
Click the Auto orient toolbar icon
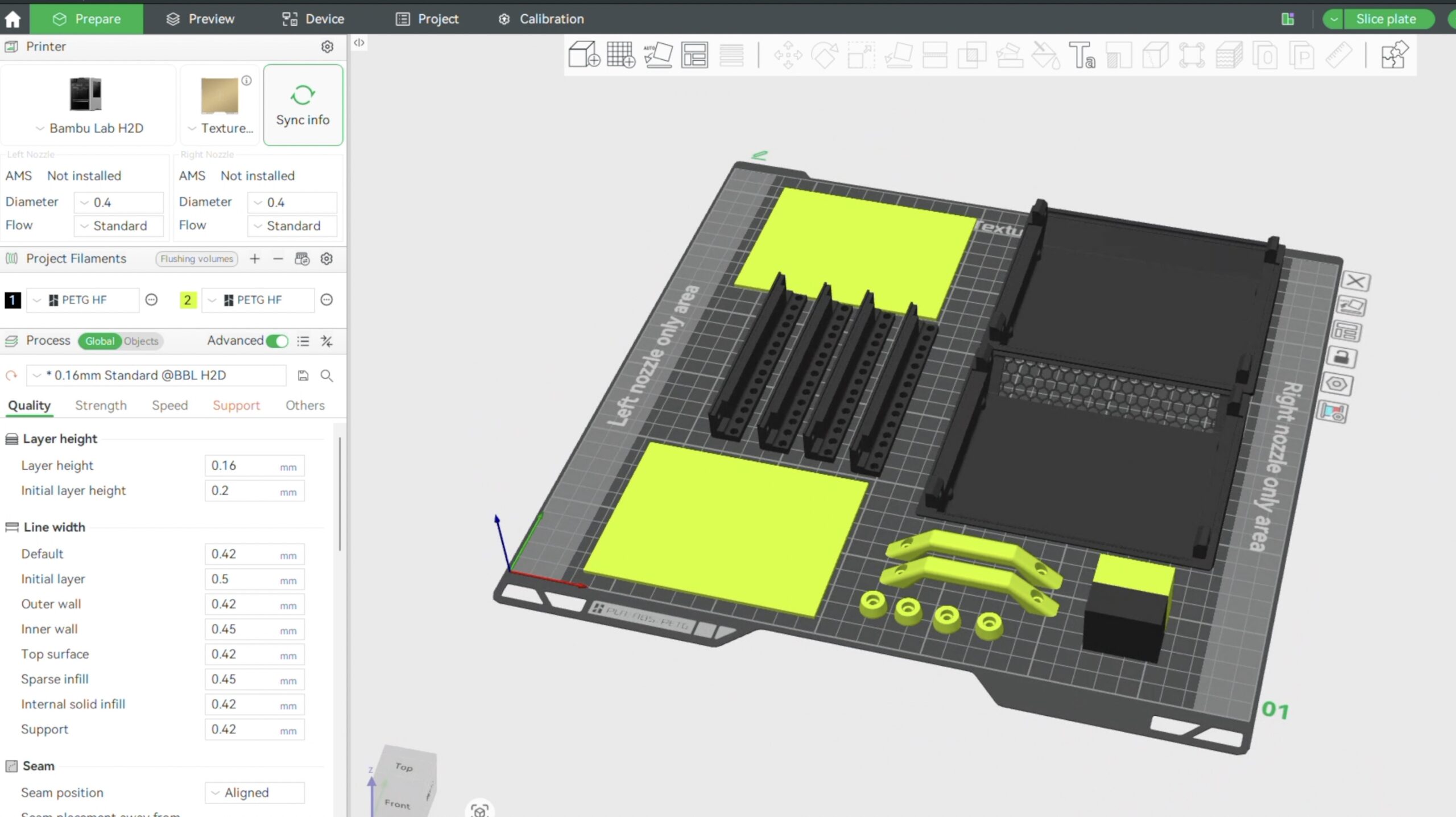(658, 55)
